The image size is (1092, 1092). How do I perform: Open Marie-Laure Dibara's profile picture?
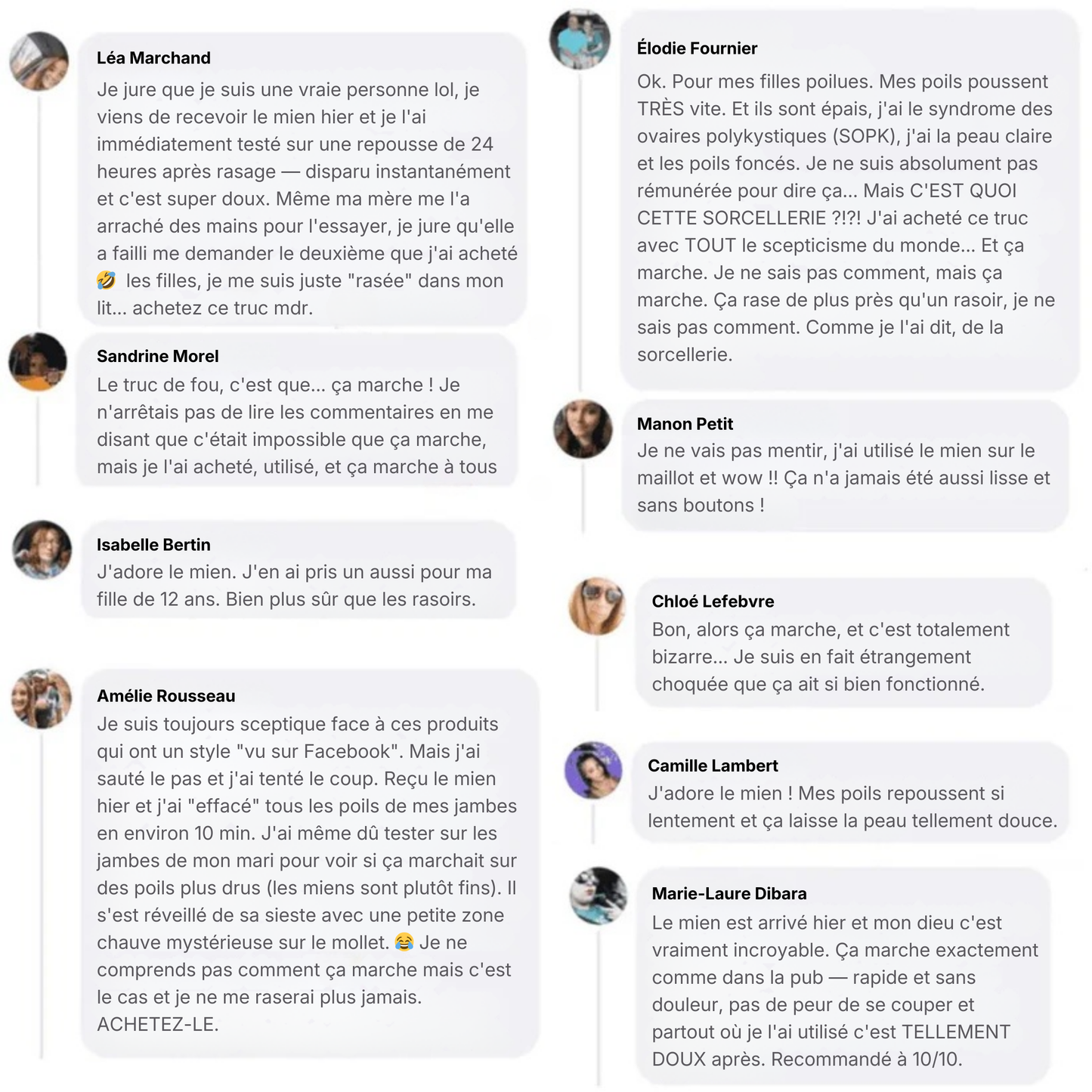tap(599, 896)
